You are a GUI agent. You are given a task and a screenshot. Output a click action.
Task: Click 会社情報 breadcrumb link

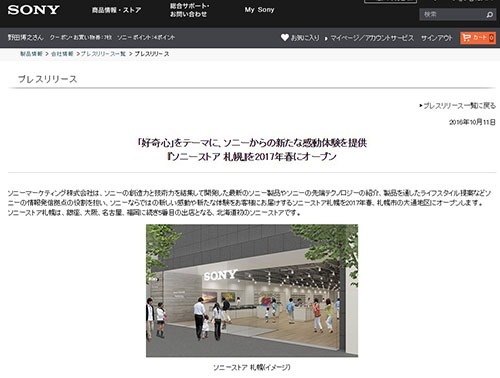pyautogui.click(x=62, y=54)
